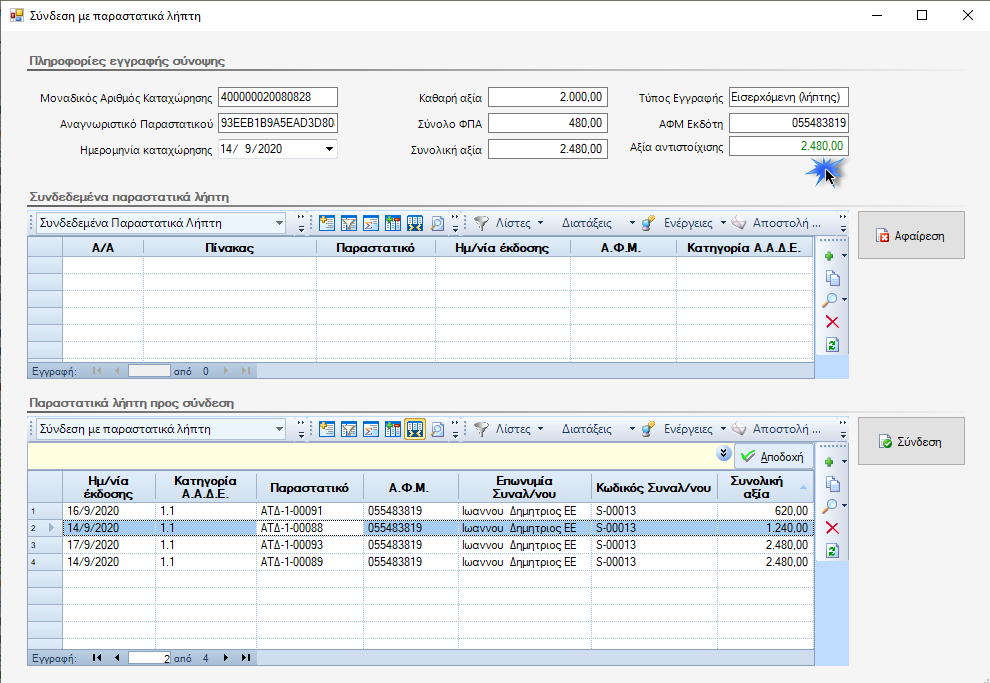The width and height of the screenshot is (990, 683).
Task: Click the highlighted columns-fit icon in lower toolbar
Action: 415,429
